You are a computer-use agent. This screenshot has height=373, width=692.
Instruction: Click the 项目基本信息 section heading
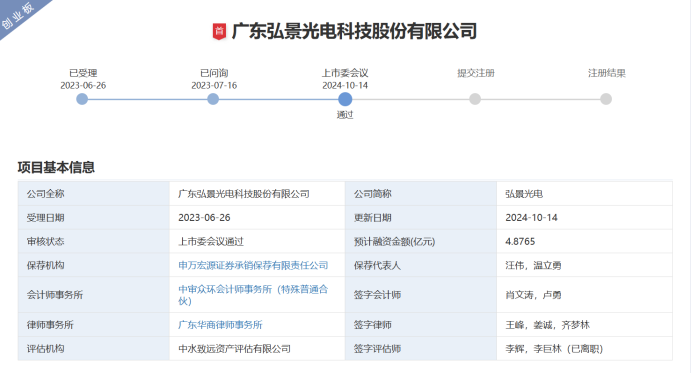tap(56, 167)
